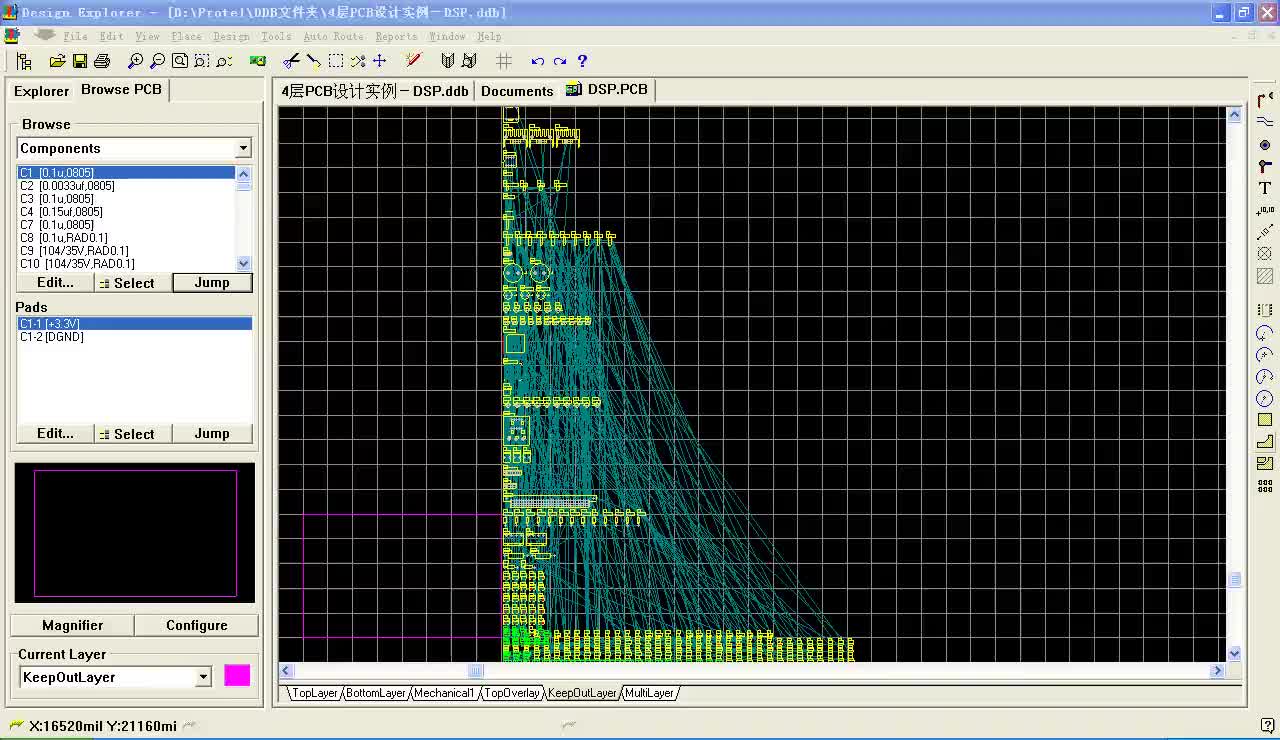Screen dimensions: 1280x740
Task: Click the mini board overview thumbnail
Action: coord(135,533)
